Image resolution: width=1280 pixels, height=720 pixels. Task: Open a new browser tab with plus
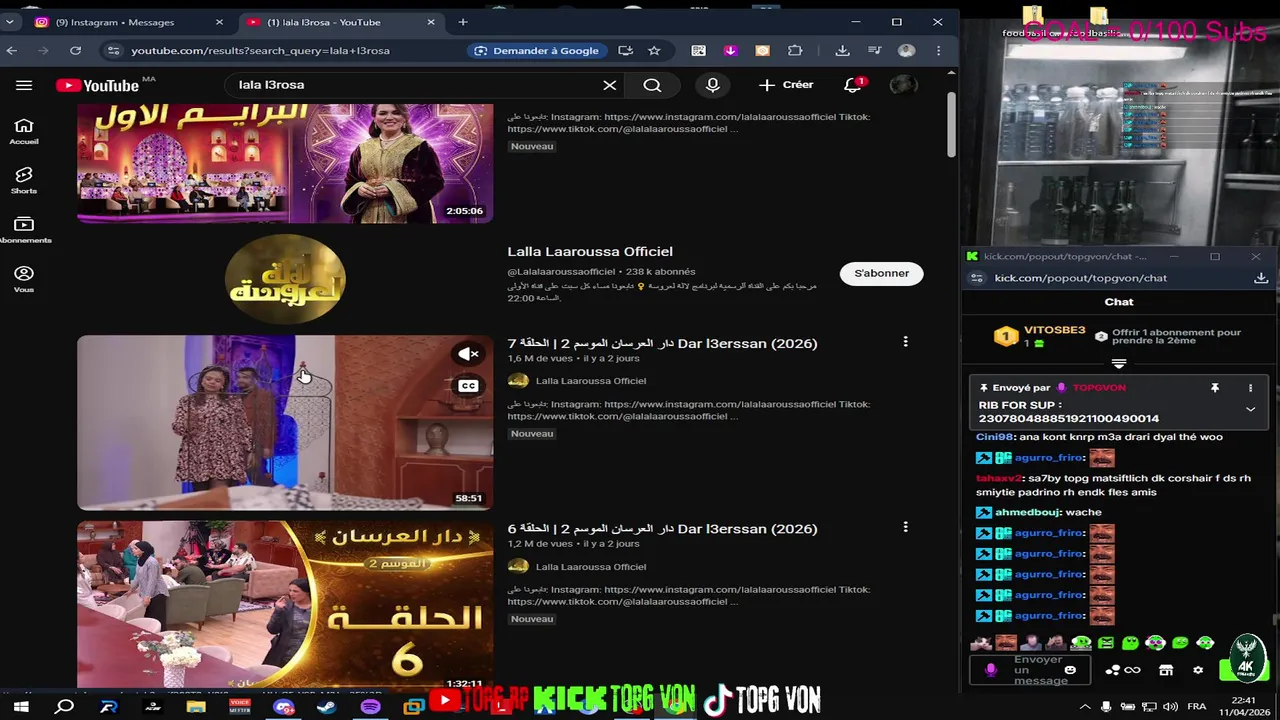tap(463, 22)
